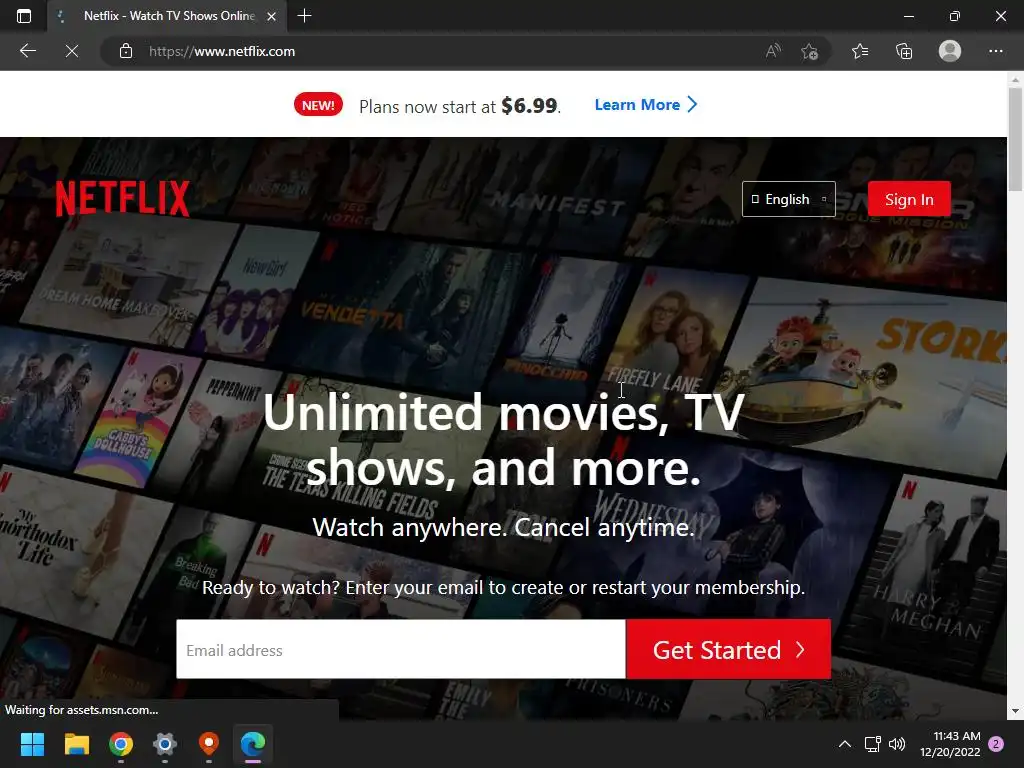The width and height of the screenshot is (1024, 768).
Task: Open the English language dropdown
Action: [x=788, y=199]
